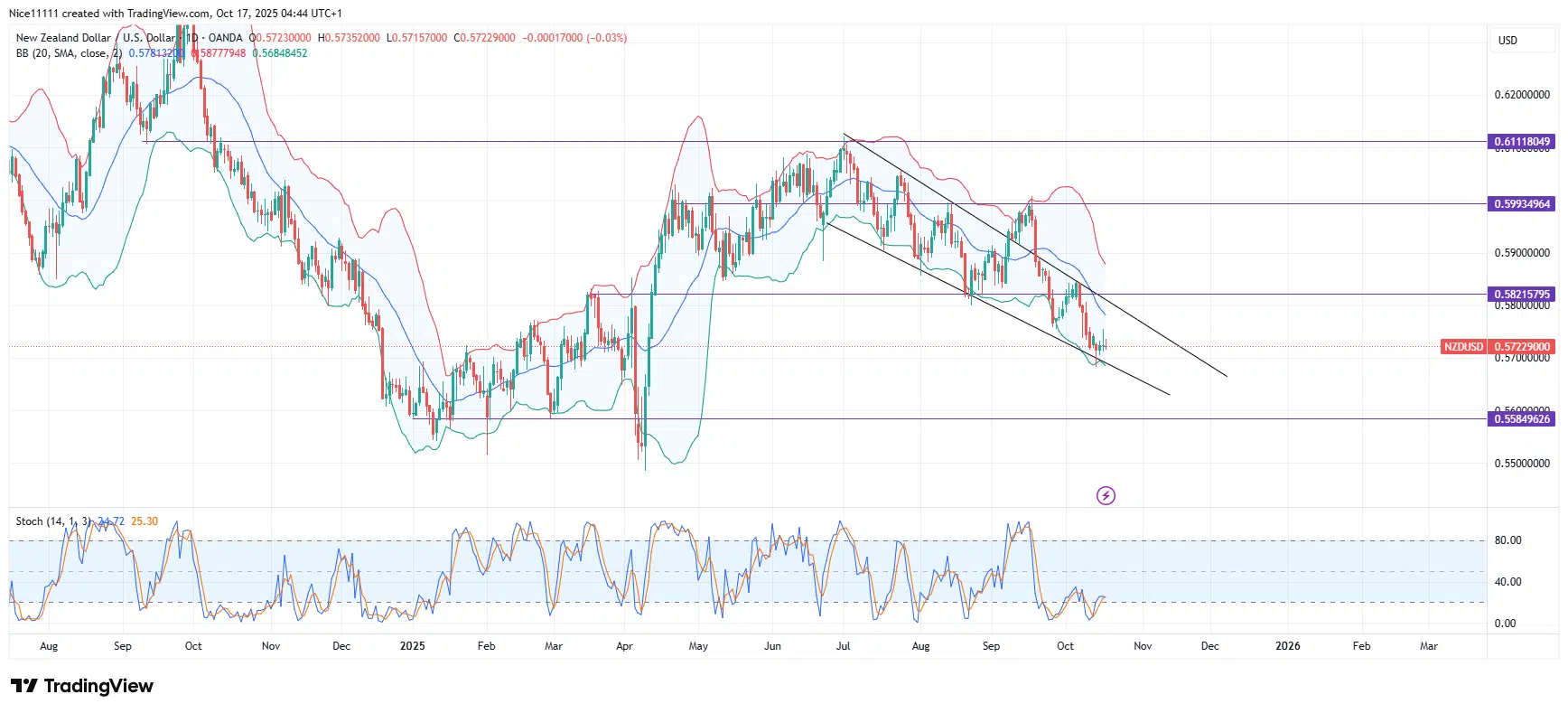
Task: Click the 80.00 stochastic scale level
Action: coord(1507,540)
